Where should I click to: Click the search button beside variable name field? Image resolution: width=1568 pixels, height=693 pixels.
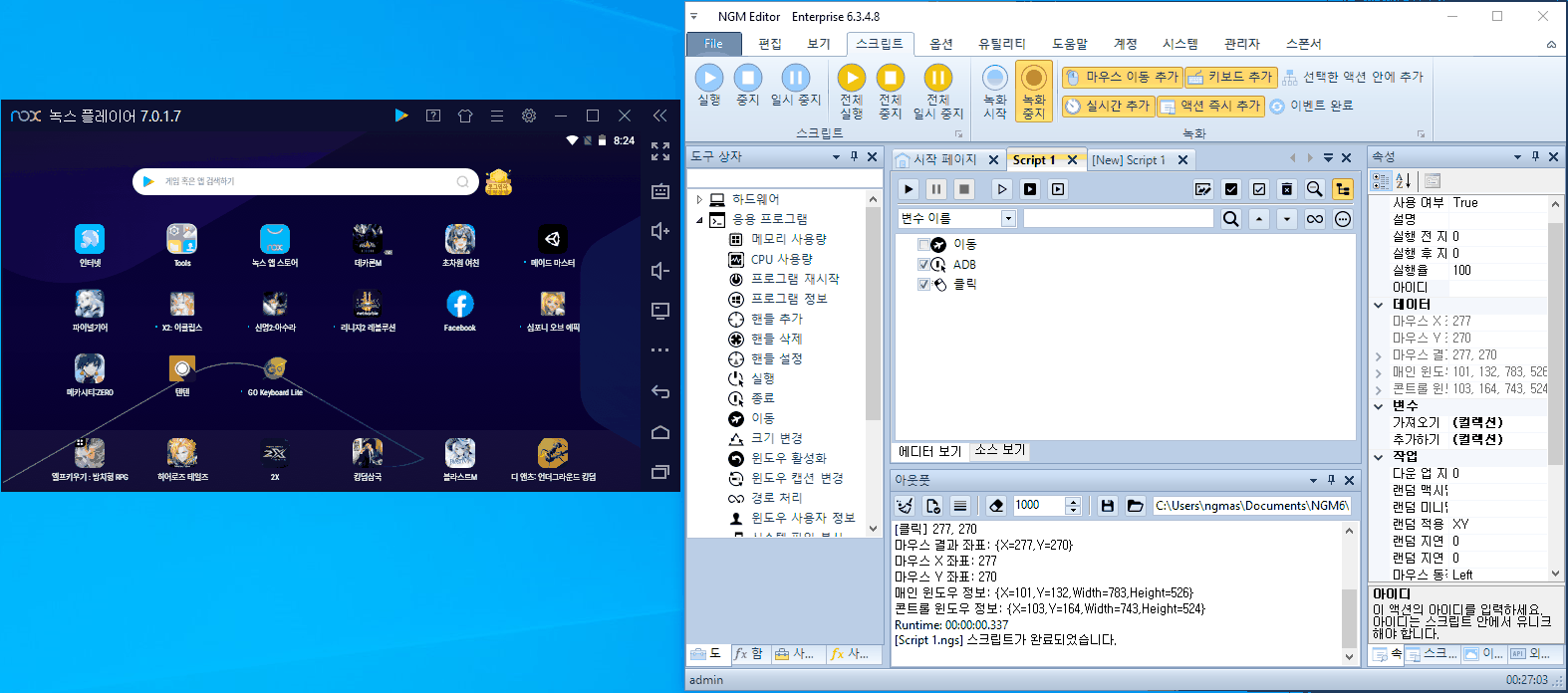[1231, 219]
